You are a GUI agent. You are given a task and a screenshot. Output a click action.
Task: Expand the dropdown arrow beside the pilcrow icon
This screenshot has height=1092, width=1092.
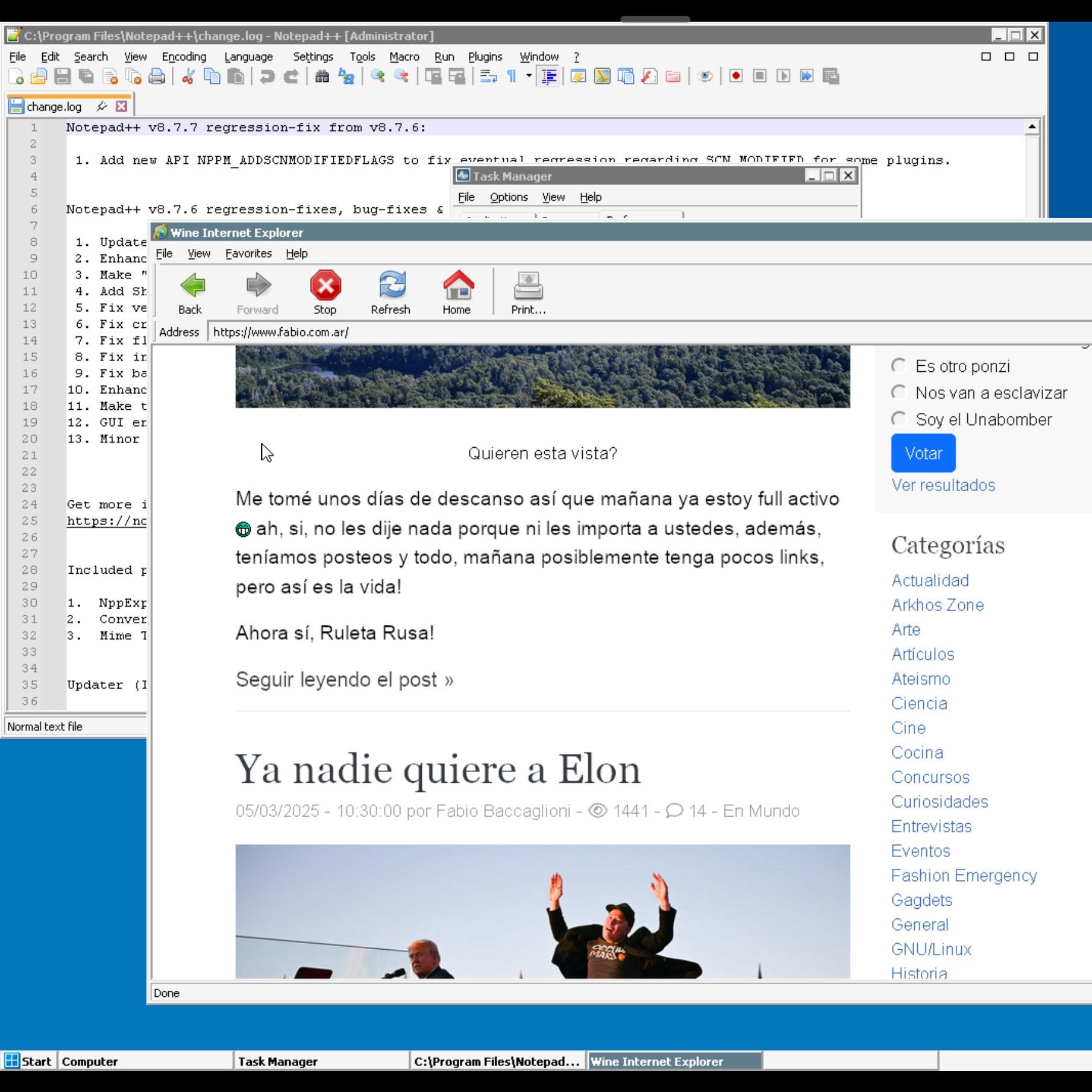click(529, 77)
